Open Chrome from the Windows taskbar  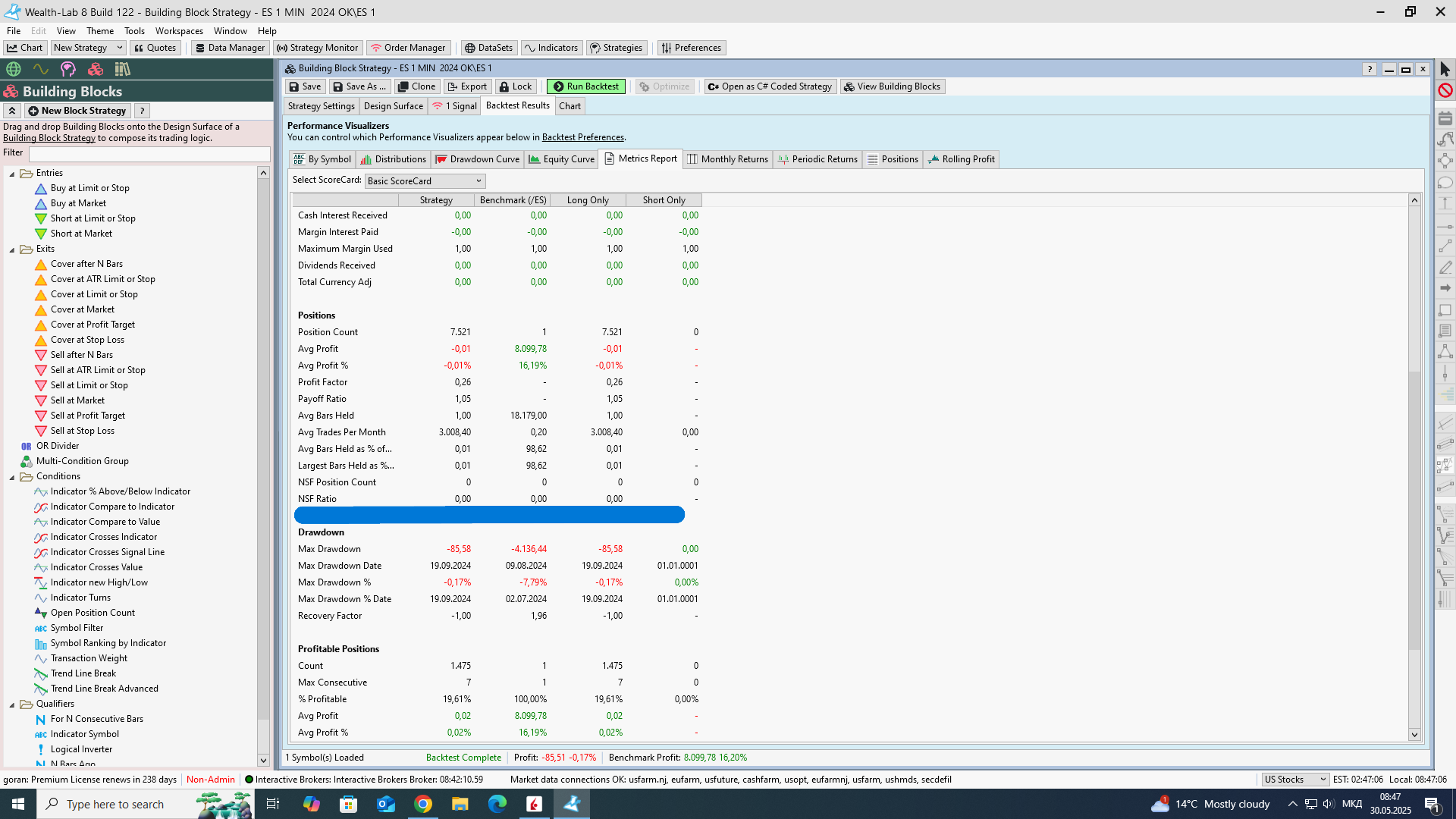[x=423, y=804]
